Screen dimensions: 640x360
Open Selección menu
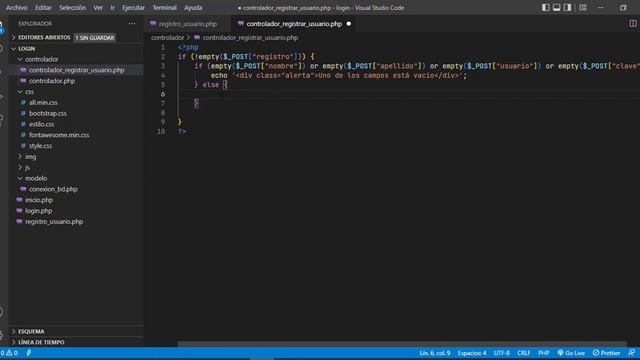tap(72, 8)
